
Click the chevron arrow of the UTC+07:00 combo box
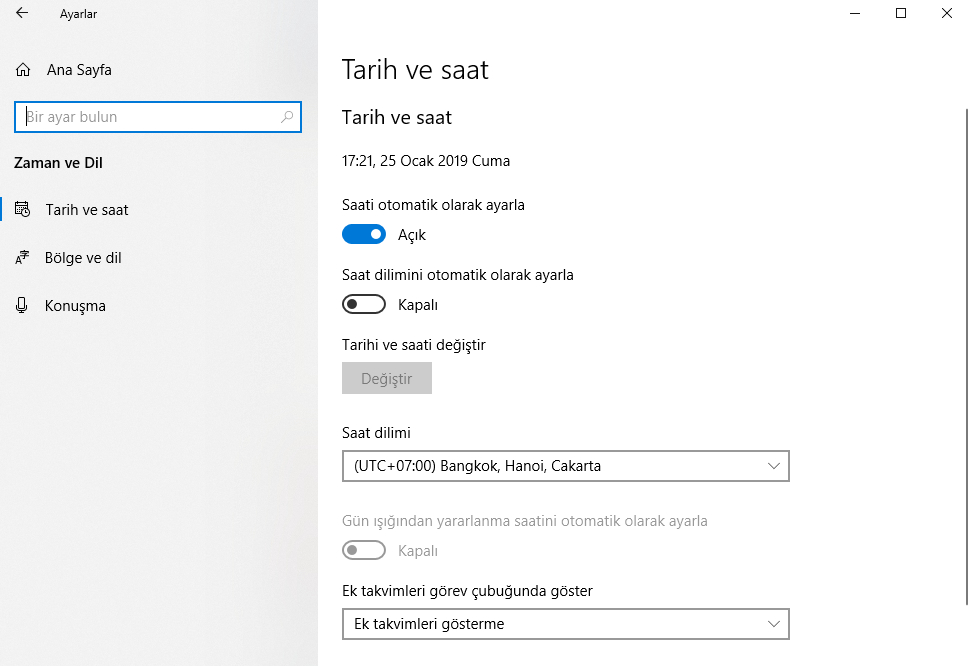click(773, 466)
